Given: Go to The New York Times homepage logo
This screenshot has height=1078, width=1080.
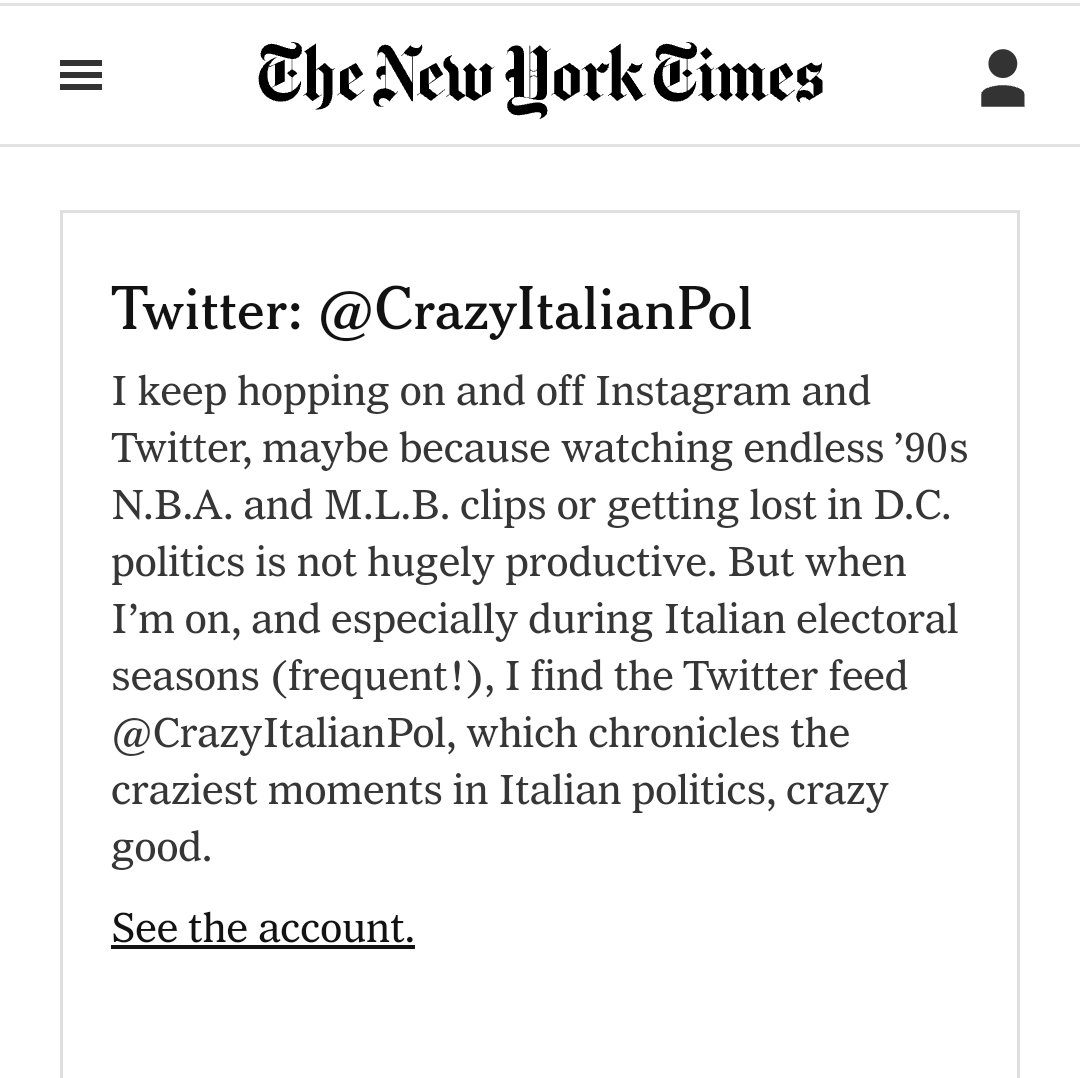Looking at the screenshot, I should (540, 79).
